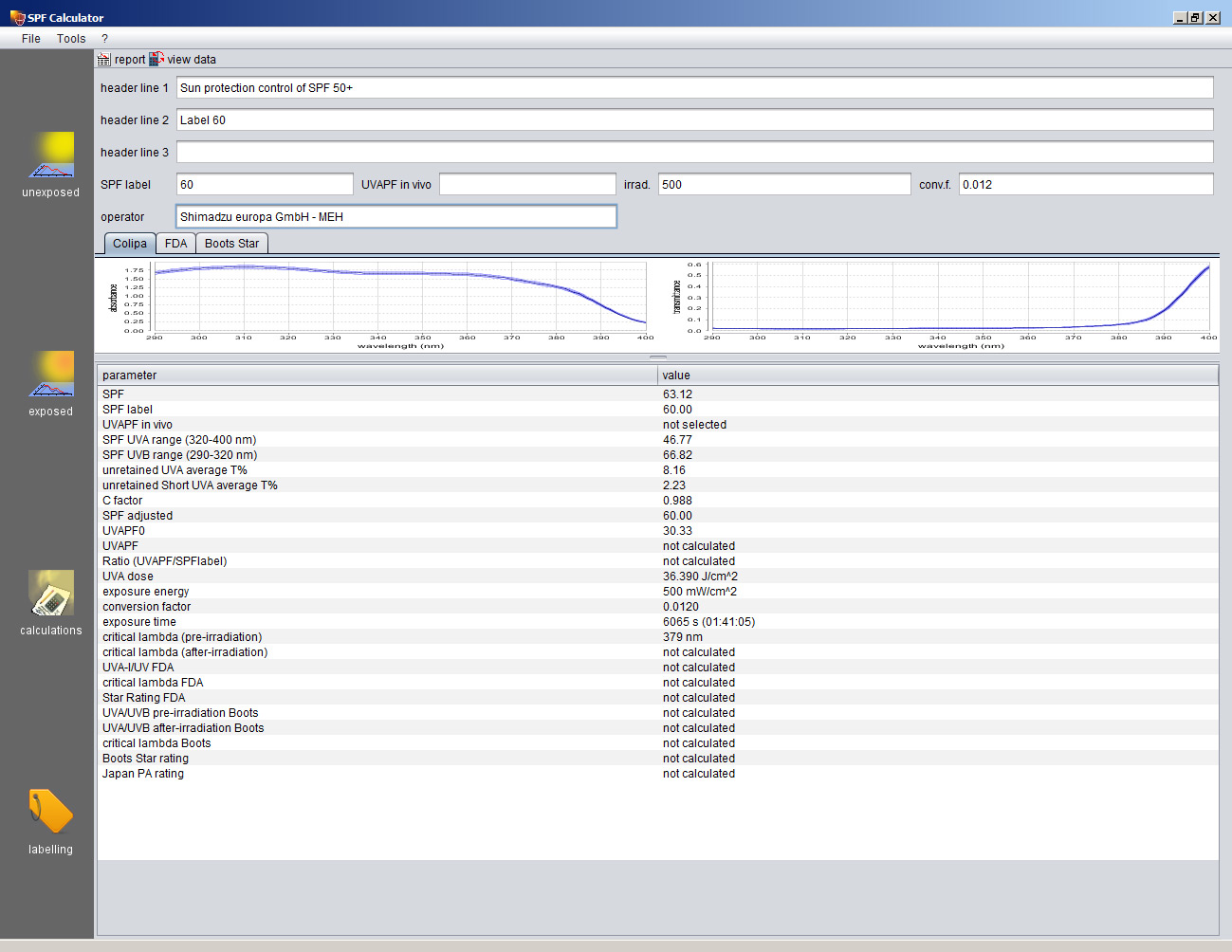Click the splitter handle between charts and table

pos(657,357)
